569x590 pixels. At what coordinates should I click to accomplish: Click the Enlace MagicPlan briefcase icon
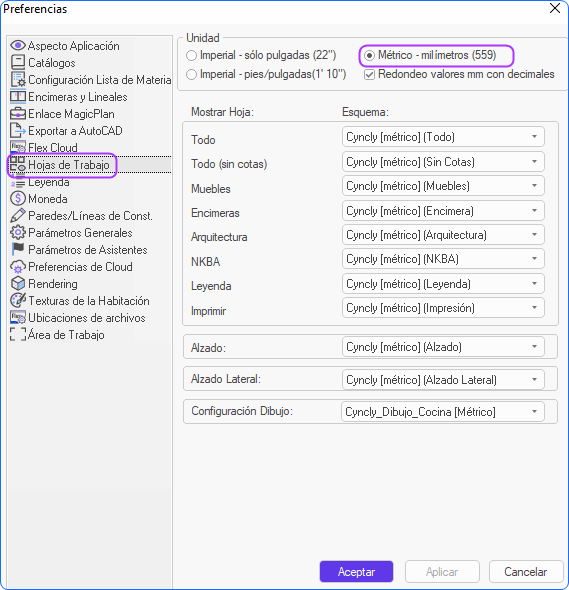pyautogui.click(x=18, y=114)
